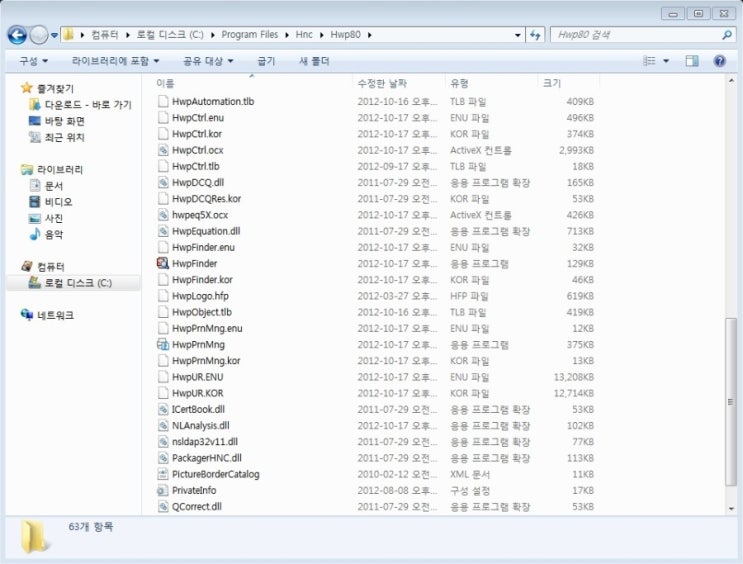
Task: Click the HwpAutomation.tlb file icon
Action: (163, 101)
